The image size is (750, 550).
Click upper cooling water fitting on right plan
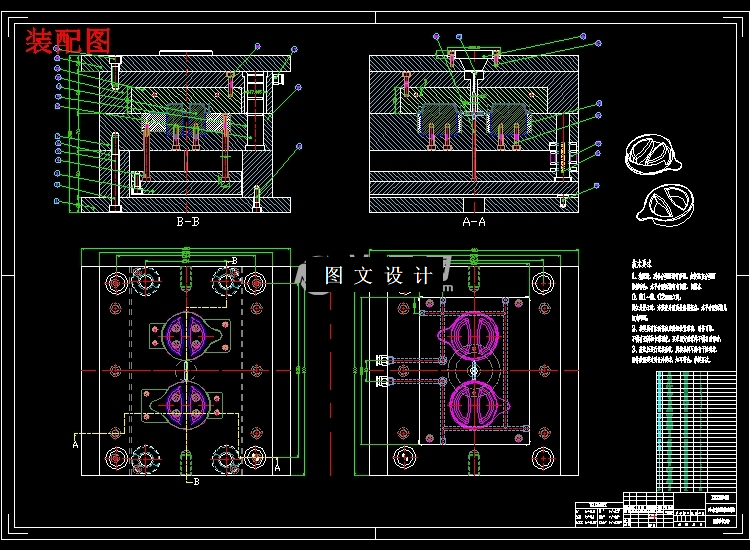[x=384, y=360]
